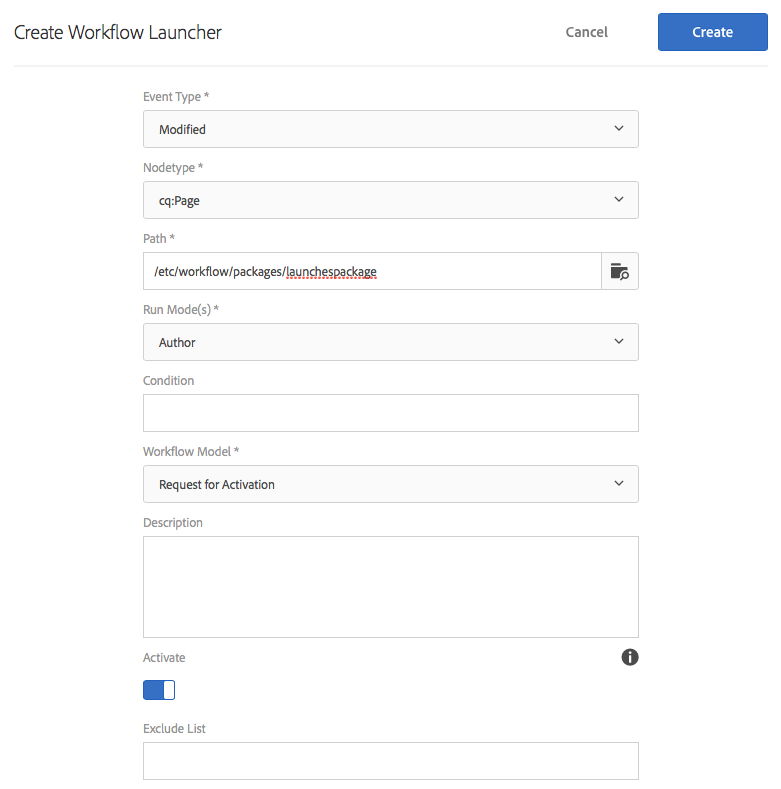
Task: Cancel the workflow launcher creation
Action: click(587, 32)
